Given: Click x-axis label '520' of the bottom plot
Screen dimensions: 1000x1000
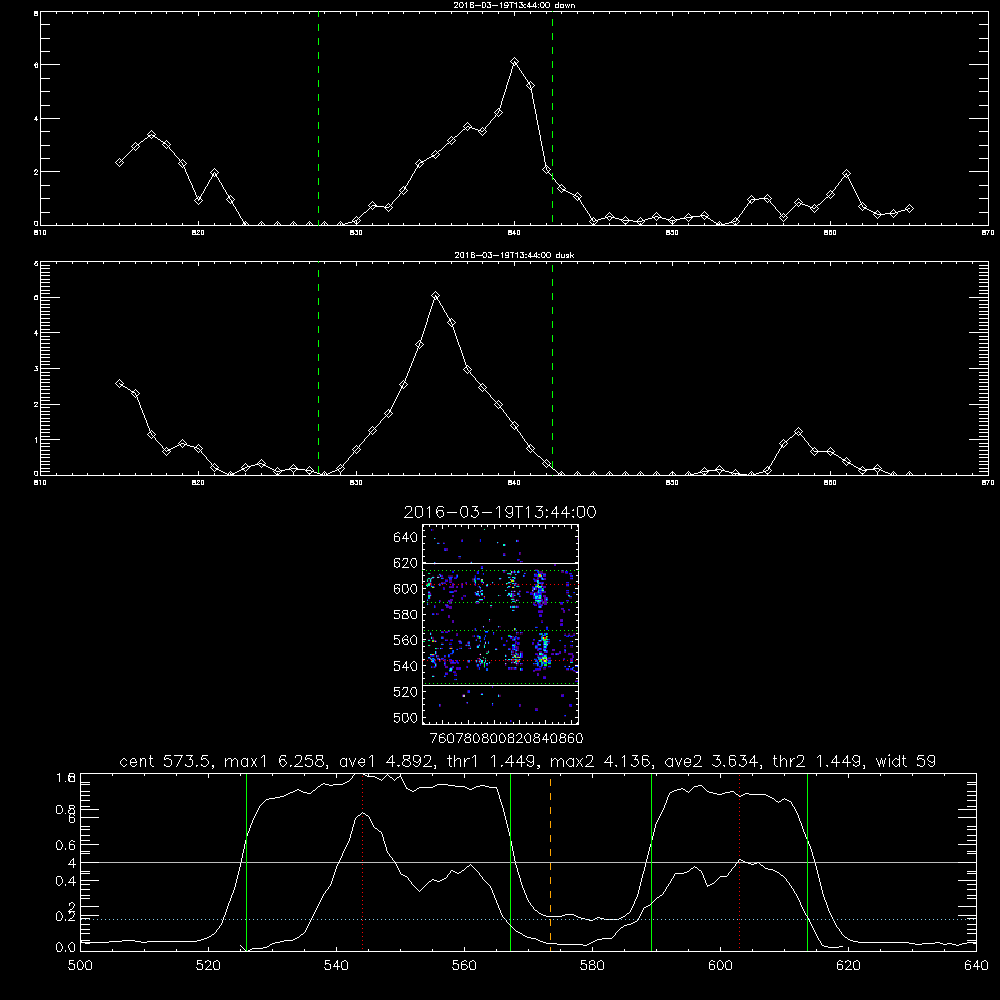Looking at the screenshot, I should pos(209,966).
